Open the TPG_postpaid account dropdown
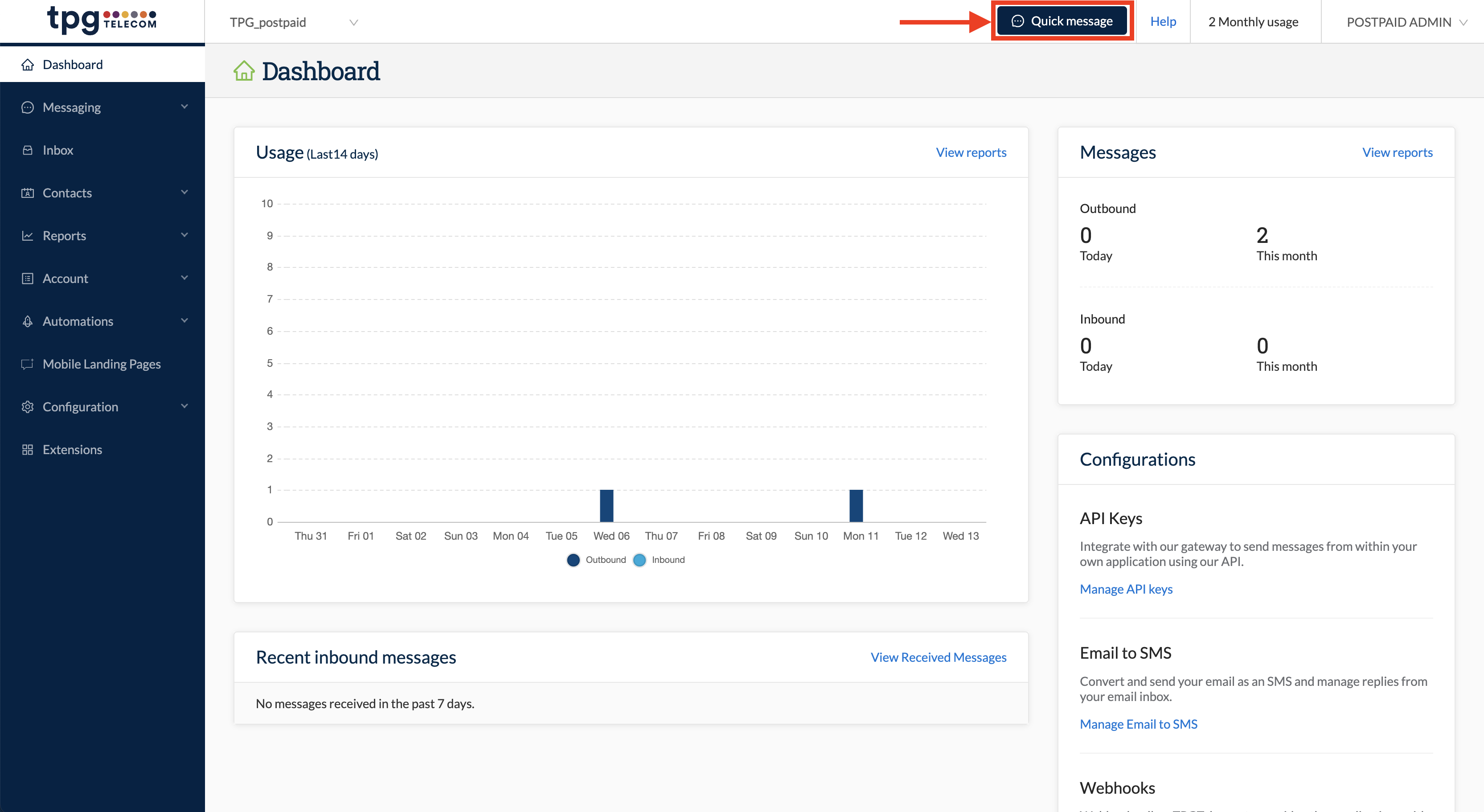 (x=294, y=22)
